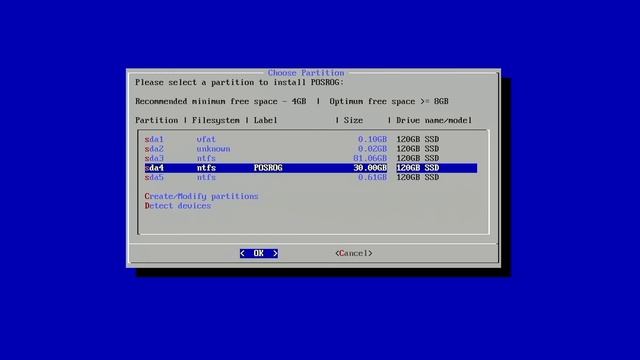640x360 pixels.
Task: Pick the highlighted sda4 POSROG partition
Action: 311,168
